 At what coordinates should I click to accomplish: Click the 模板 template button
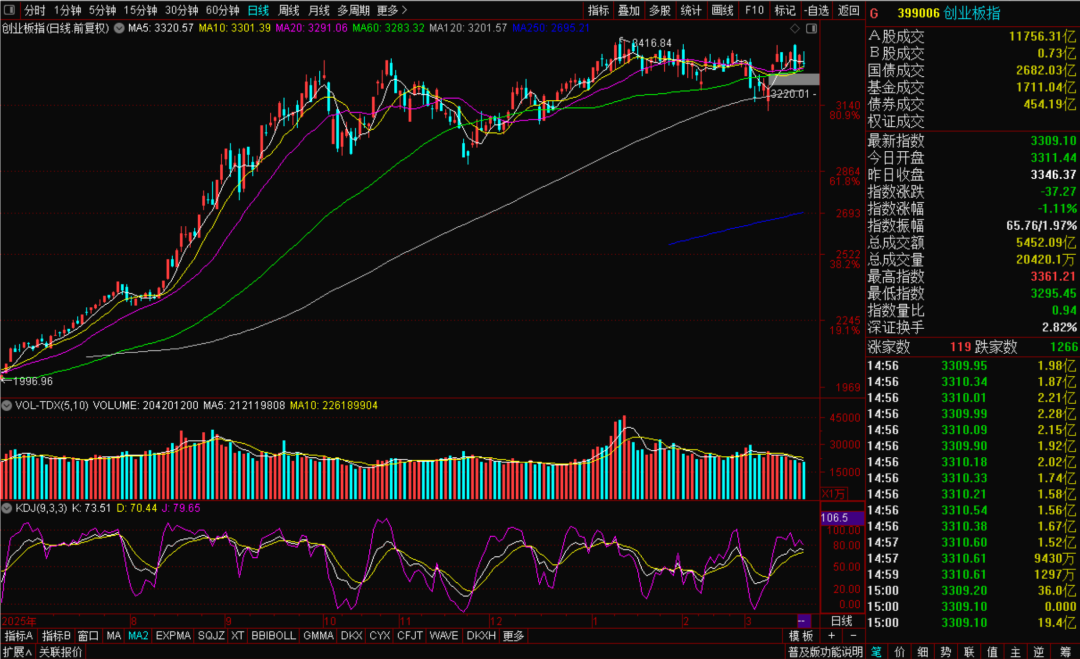pyautogui.click(x=801, y=636)
